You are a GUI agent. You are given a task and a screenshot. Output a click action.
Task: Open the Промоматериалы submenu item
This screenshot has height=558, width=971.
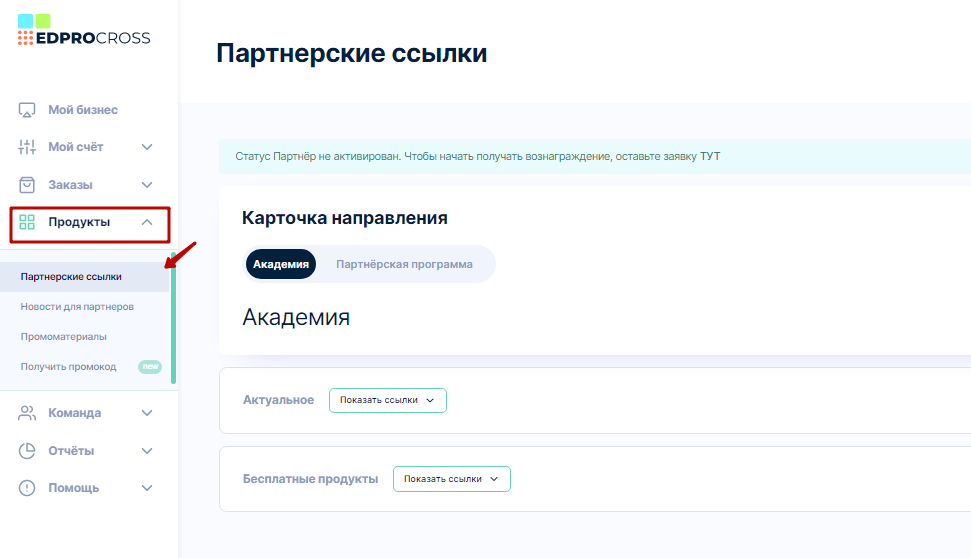tap(63, 337)
